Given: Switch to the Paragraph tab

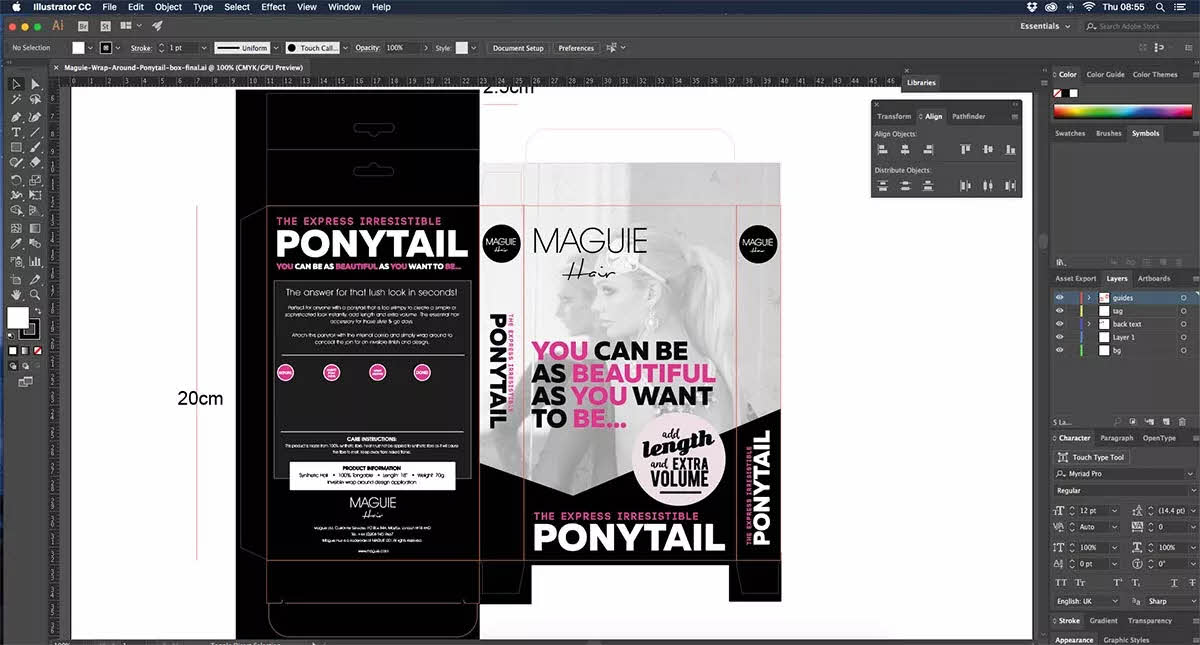Looking at the screenshot, I should pos(1117,438).
